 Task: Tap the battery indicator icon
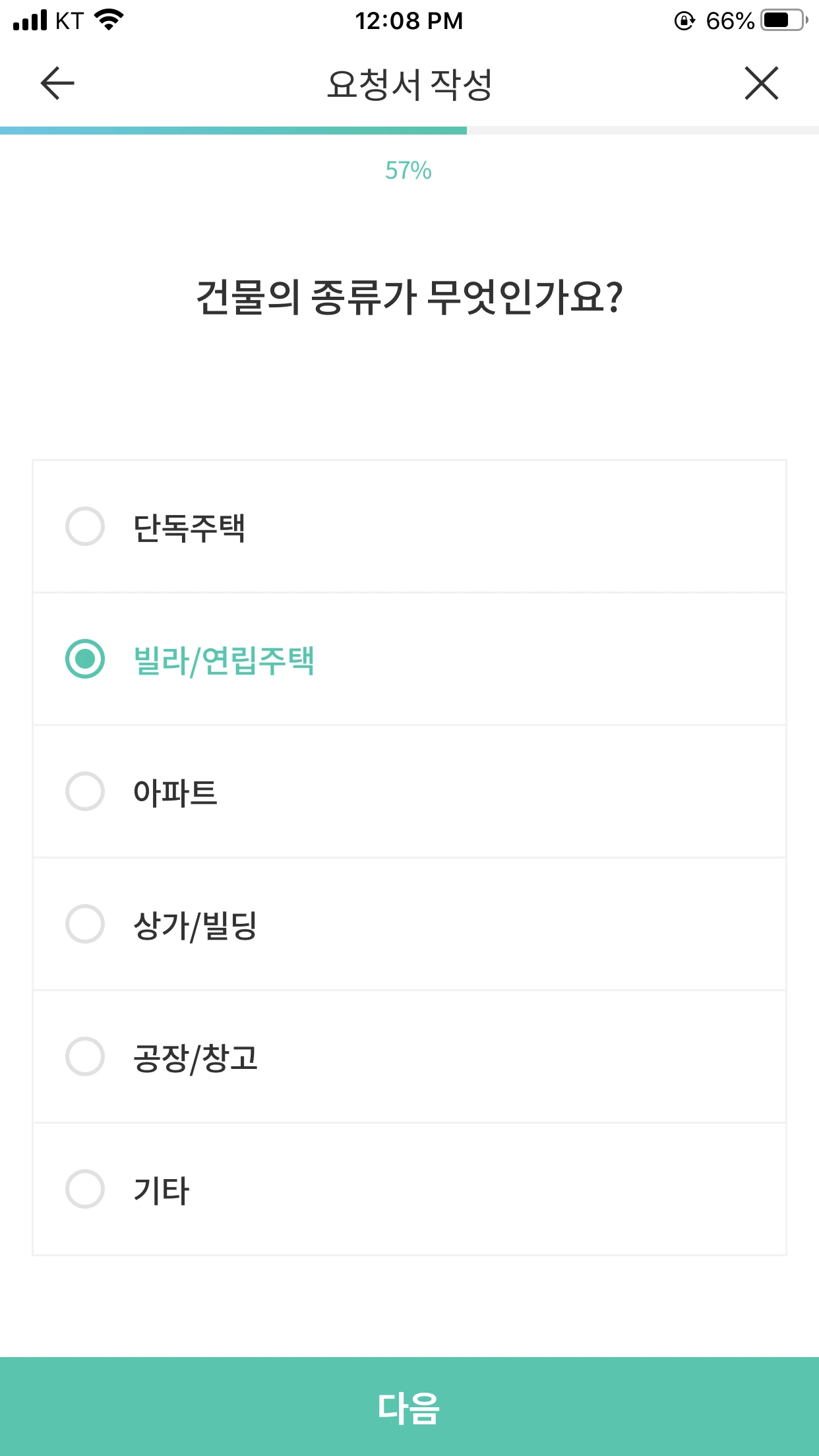click(783, 20)
